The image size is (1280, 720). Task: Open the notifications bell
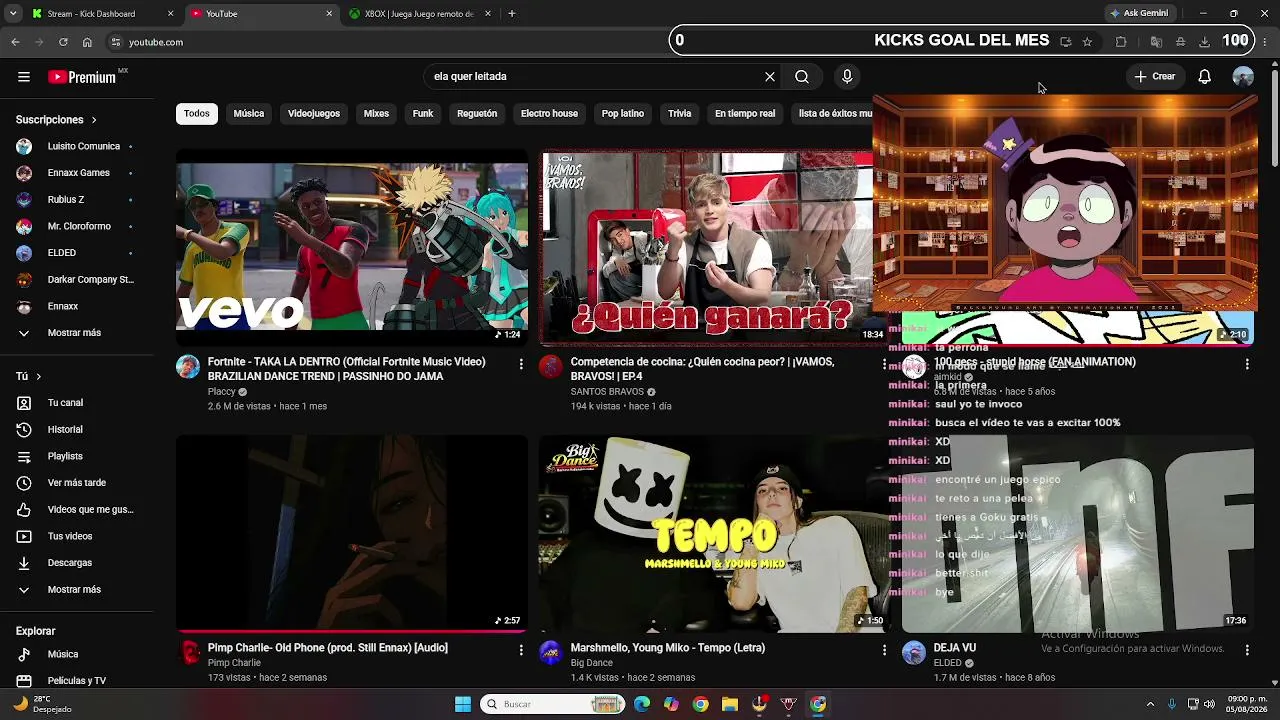[x=1205, y=77]
